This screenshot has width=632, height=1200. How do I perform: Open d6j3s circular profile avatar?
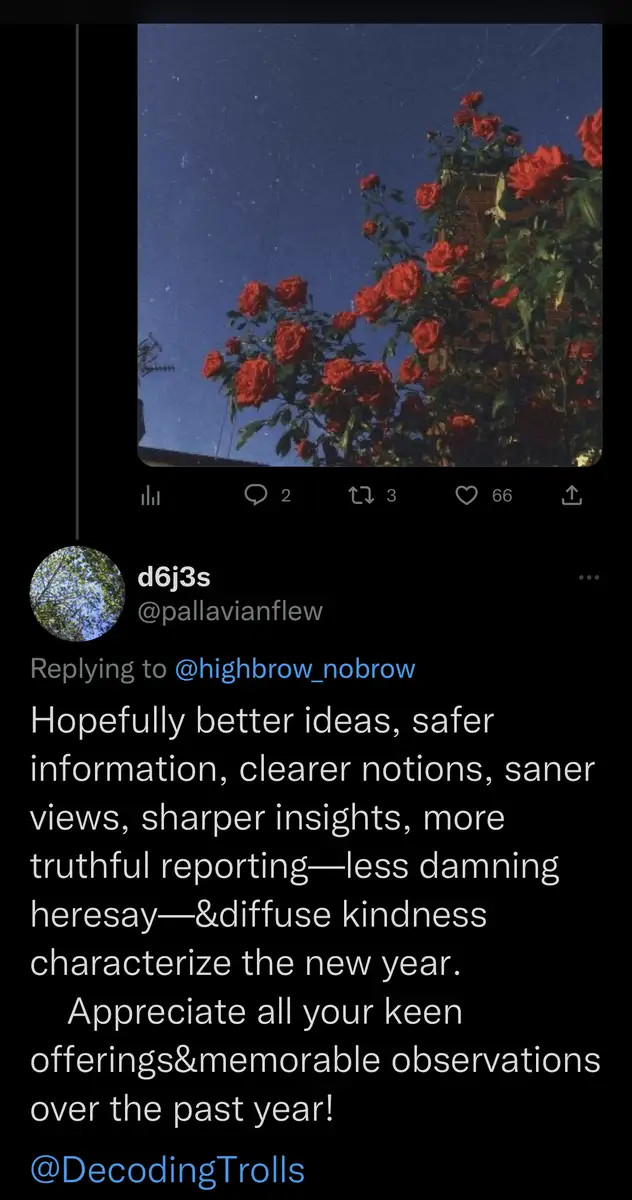point(78,593)
